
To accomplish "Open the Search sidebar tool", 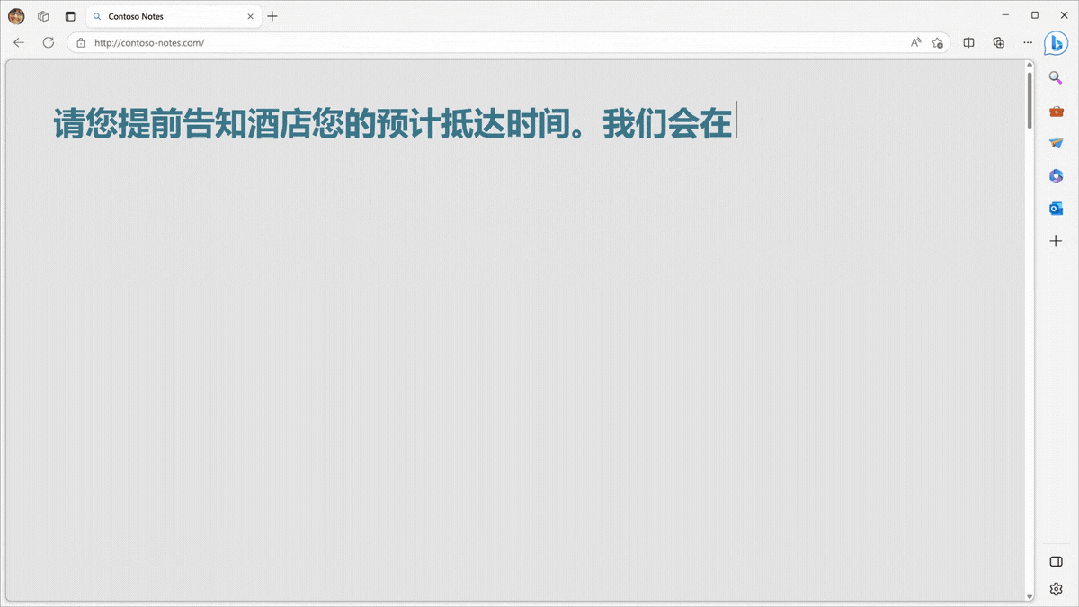I will pyautogui.click(x=1055, y=77).
